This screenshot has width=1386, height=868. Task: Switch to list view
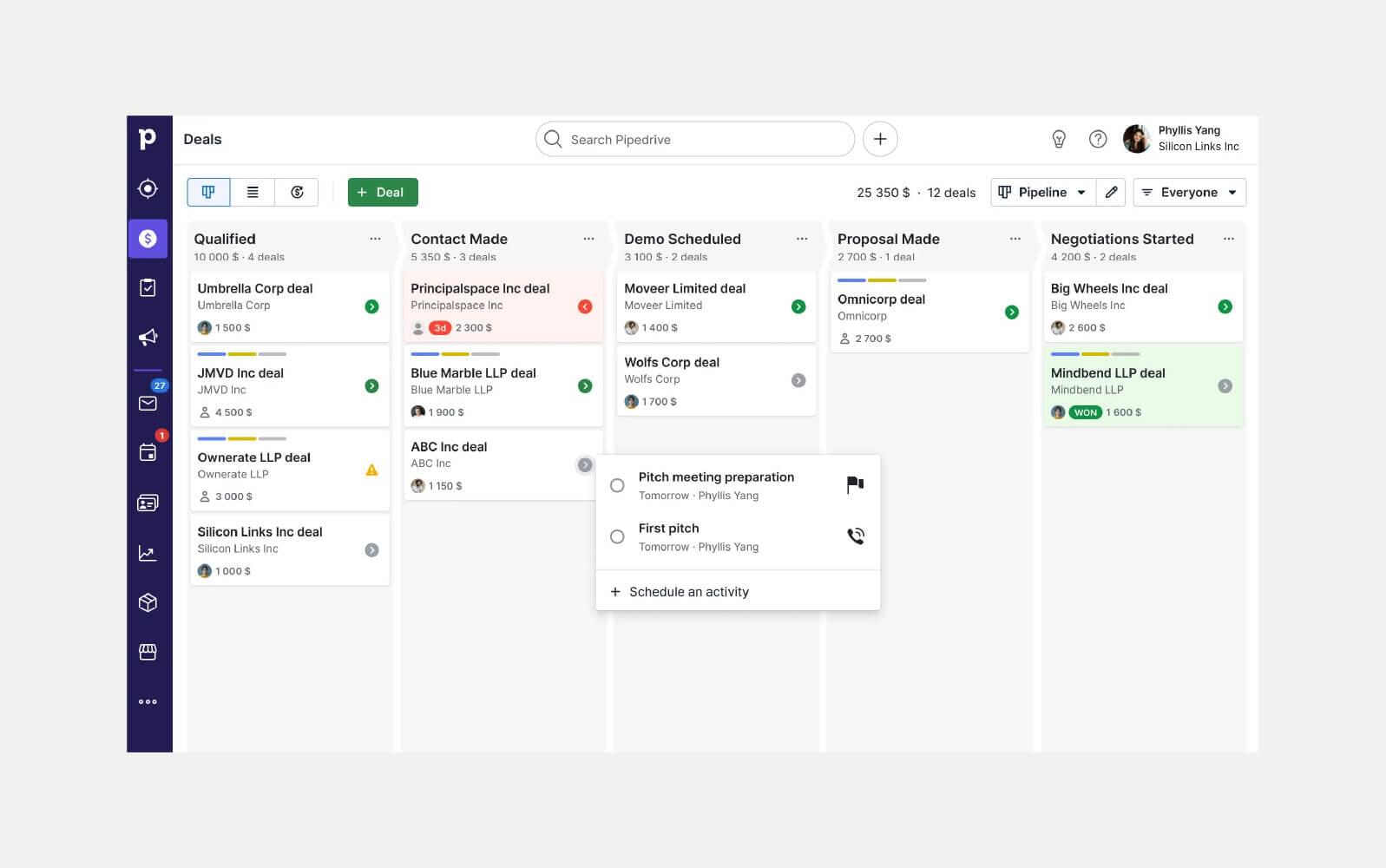(253, 192)
